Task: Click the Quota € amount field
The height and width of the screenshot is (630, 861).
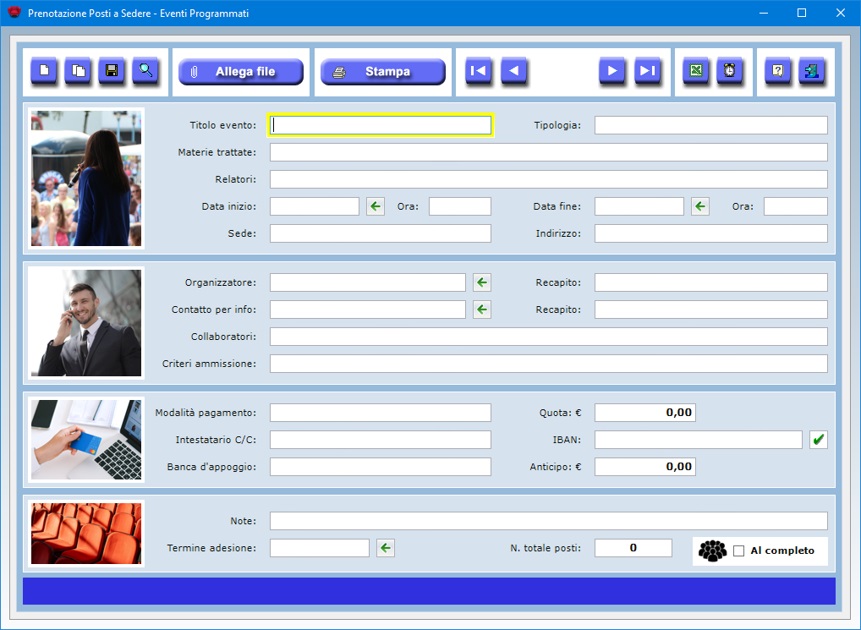Action: pos(645,412)
